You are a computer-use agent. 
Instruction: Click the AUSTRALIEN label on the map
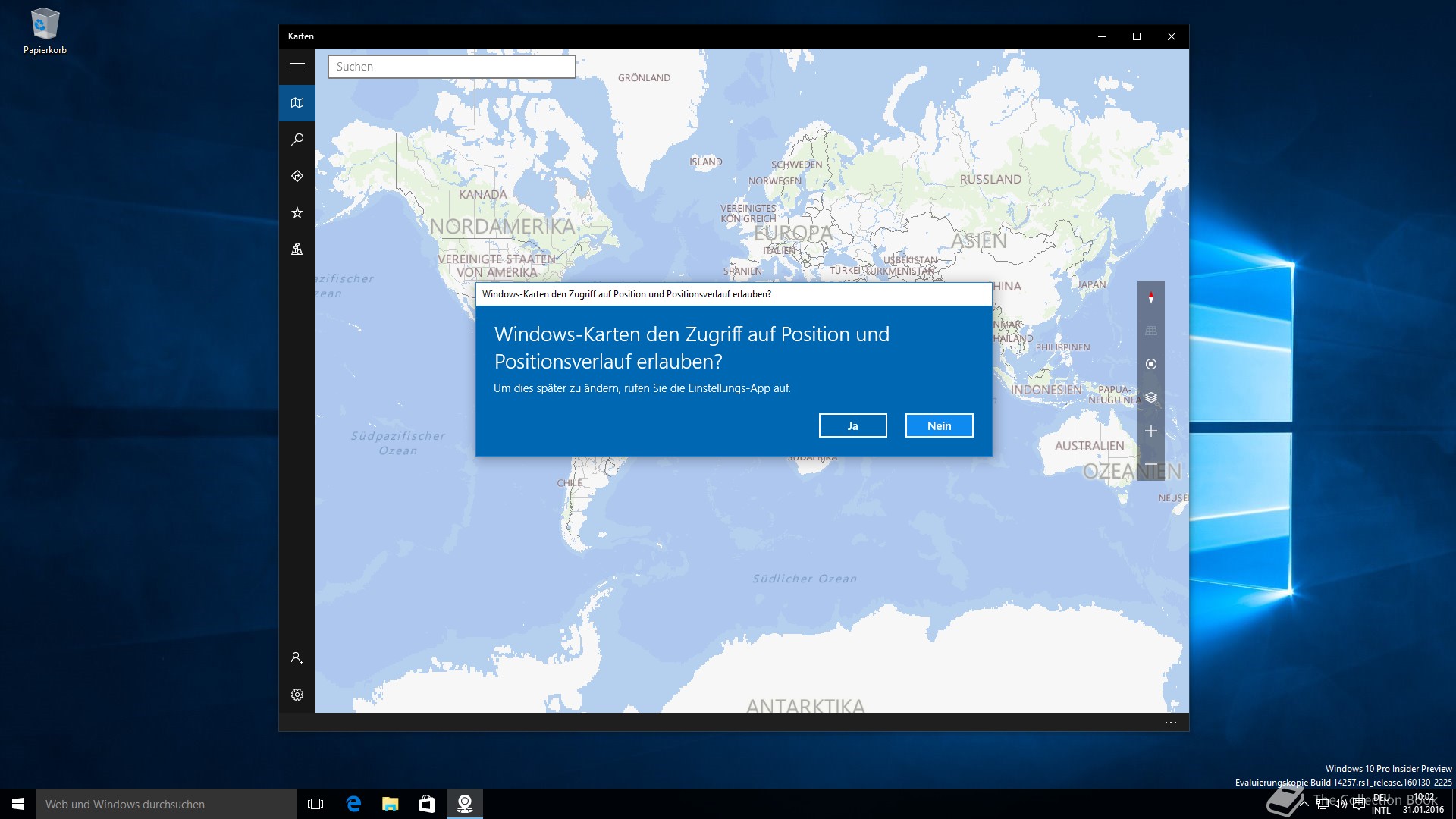pos(1090,446)
